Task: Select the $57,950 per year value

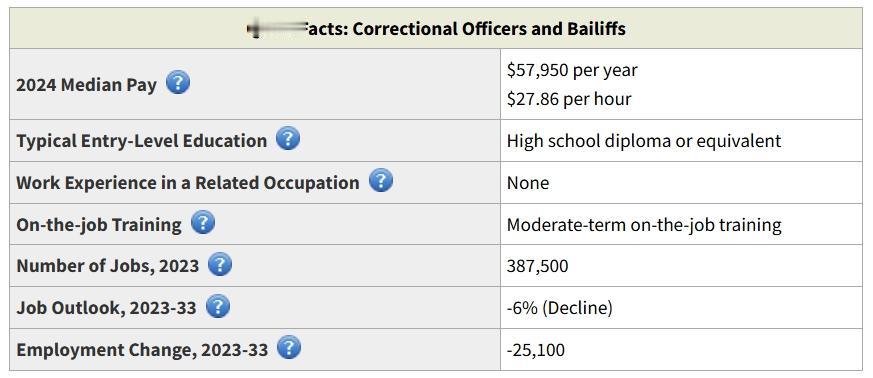Action: point(572,70)
